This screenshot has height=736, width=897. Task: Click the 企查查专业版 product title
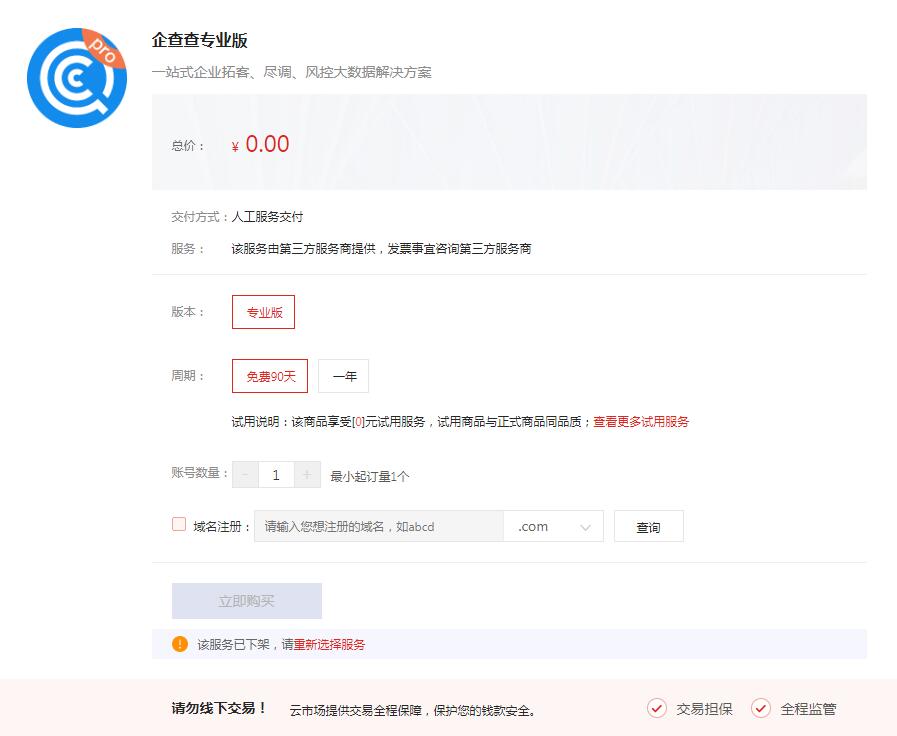coord(200,41)
